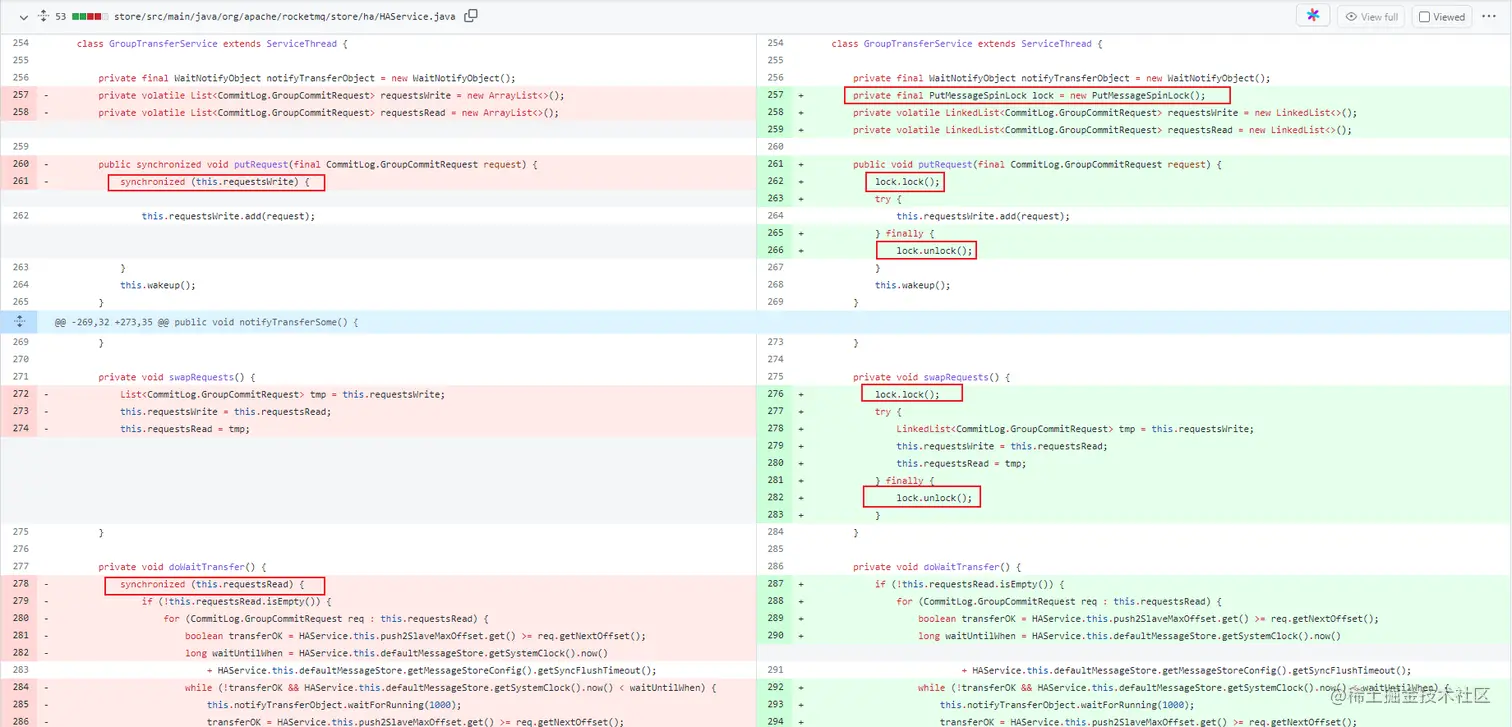Click the View full button

[x=1371, y=17]
